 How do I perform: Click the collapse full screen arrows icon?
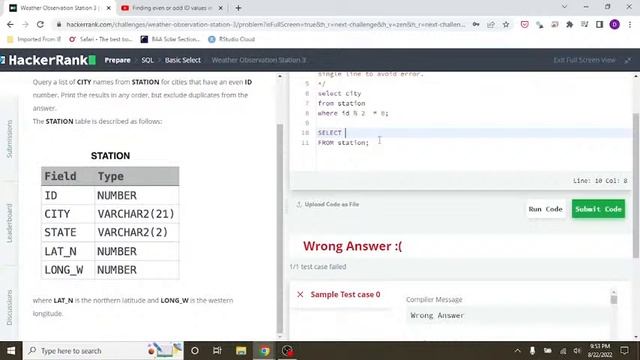coord(628,60)
